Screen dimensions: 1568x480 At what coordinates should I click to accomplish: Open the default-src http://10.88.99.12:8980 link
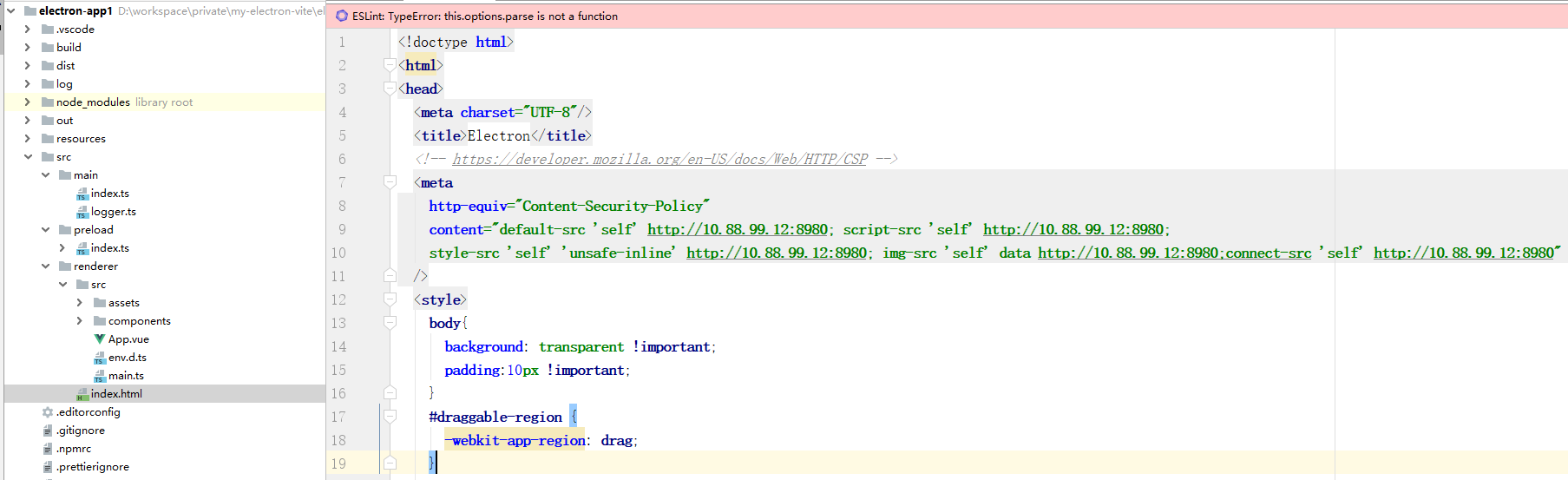pyautogui.click(x=738, y=229)
